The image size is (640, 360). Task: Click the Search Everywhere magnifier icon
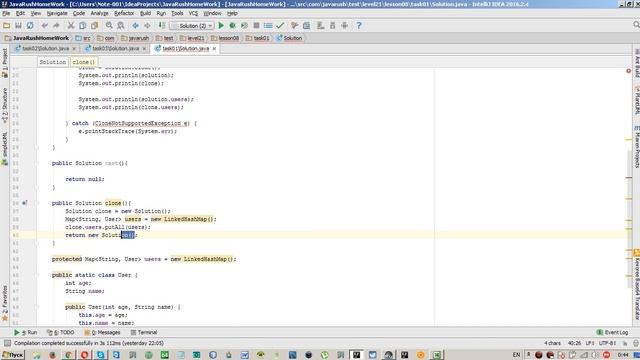pyautogui.click(x=636, y=25)
